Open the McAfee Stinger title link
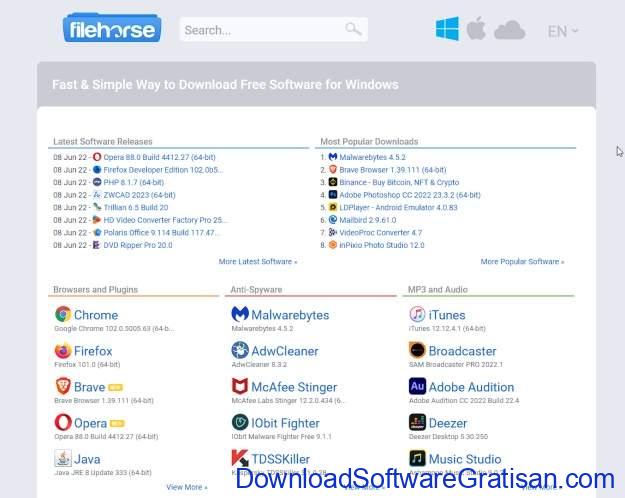 point(294,387)
